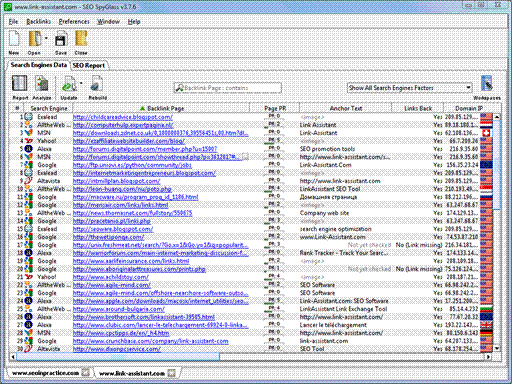512x384 pixels.
Task: Click the Russian flag in row 11
Action: pyautogui.click(x=486, y=197)
